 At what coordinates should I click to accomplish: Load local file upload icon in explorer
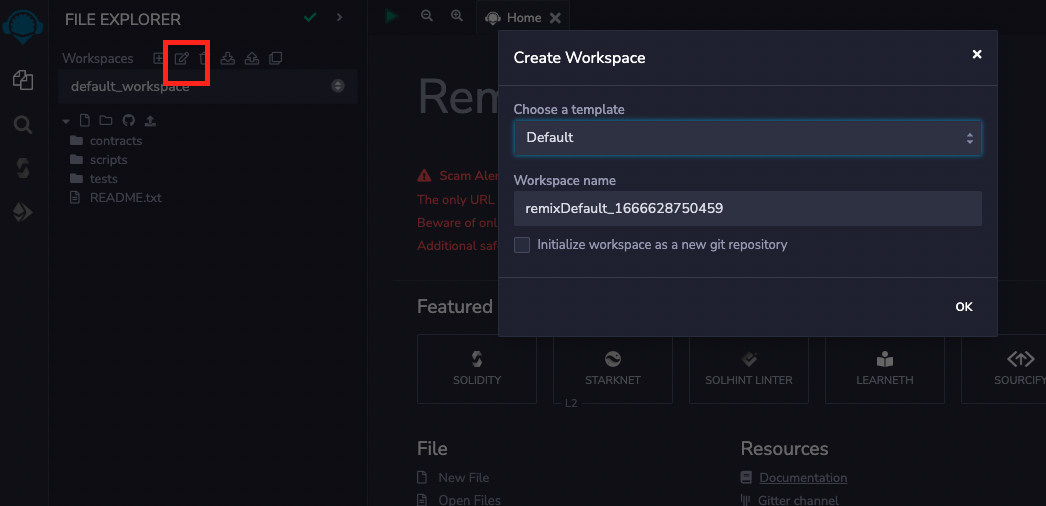click(150, 121)
